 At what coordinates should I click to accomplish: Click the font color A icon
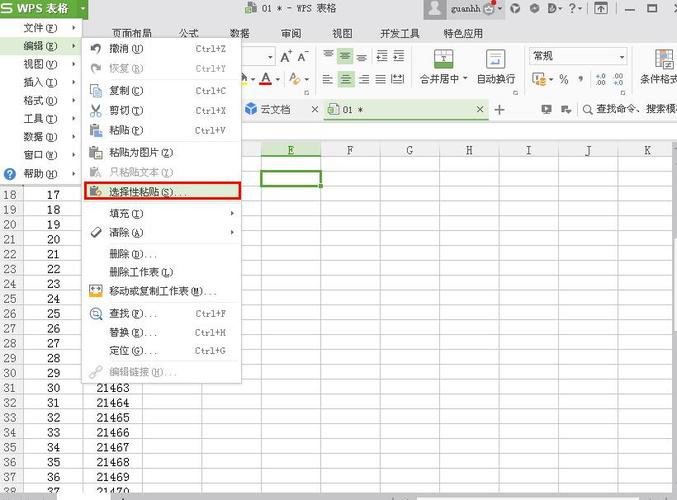266,79
